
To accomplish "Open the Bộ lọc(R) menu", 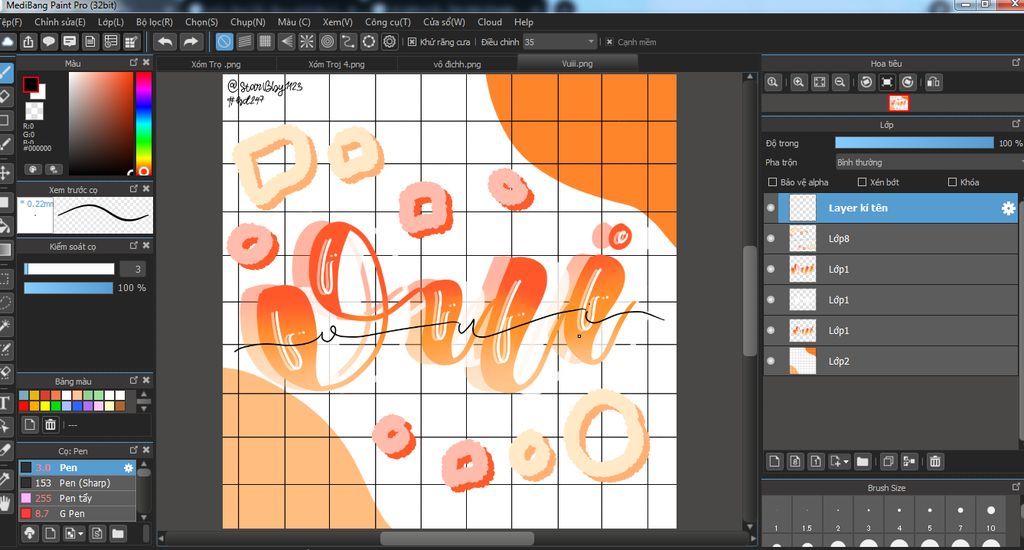I will (155, 22).
